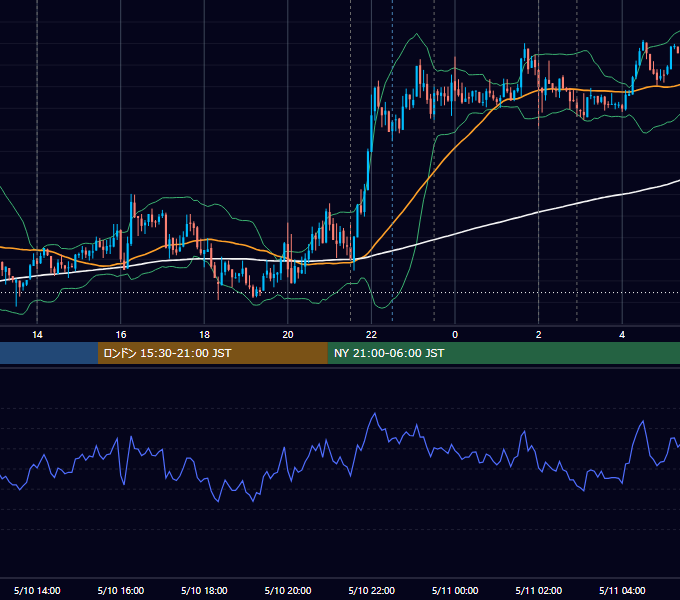Click the 5/11 00:00 date label
680x600 pixels.
[455, 590]
